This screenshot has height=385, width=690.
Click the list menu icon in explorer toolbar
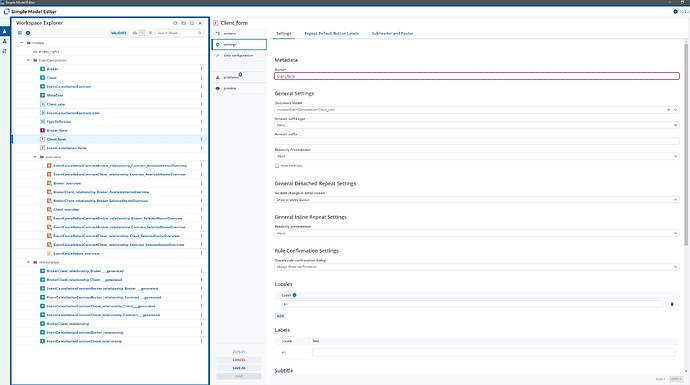(x=20, y=33)
